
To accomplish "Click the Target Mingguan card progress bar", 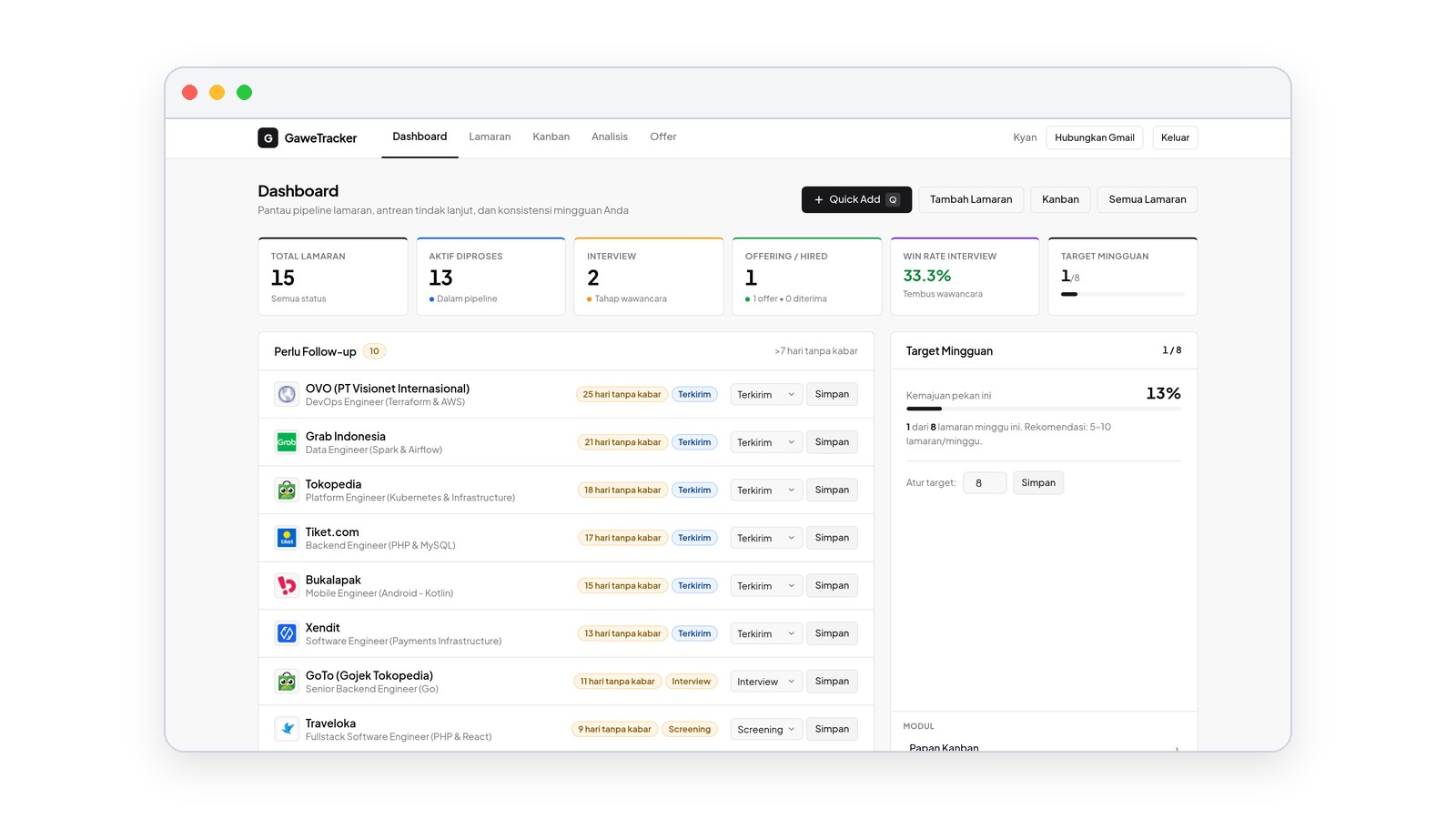I will tap(1123, 294).
